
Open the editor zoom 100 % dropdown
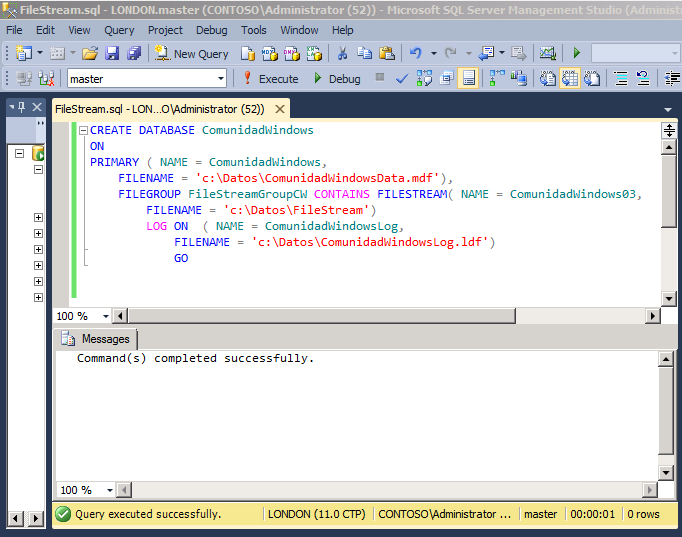[106, 316]
